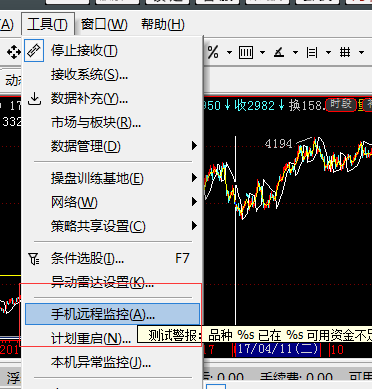Open 接收系统(S)... menu entry
This screenshot has width=372, height=389.
pos(112,75)
